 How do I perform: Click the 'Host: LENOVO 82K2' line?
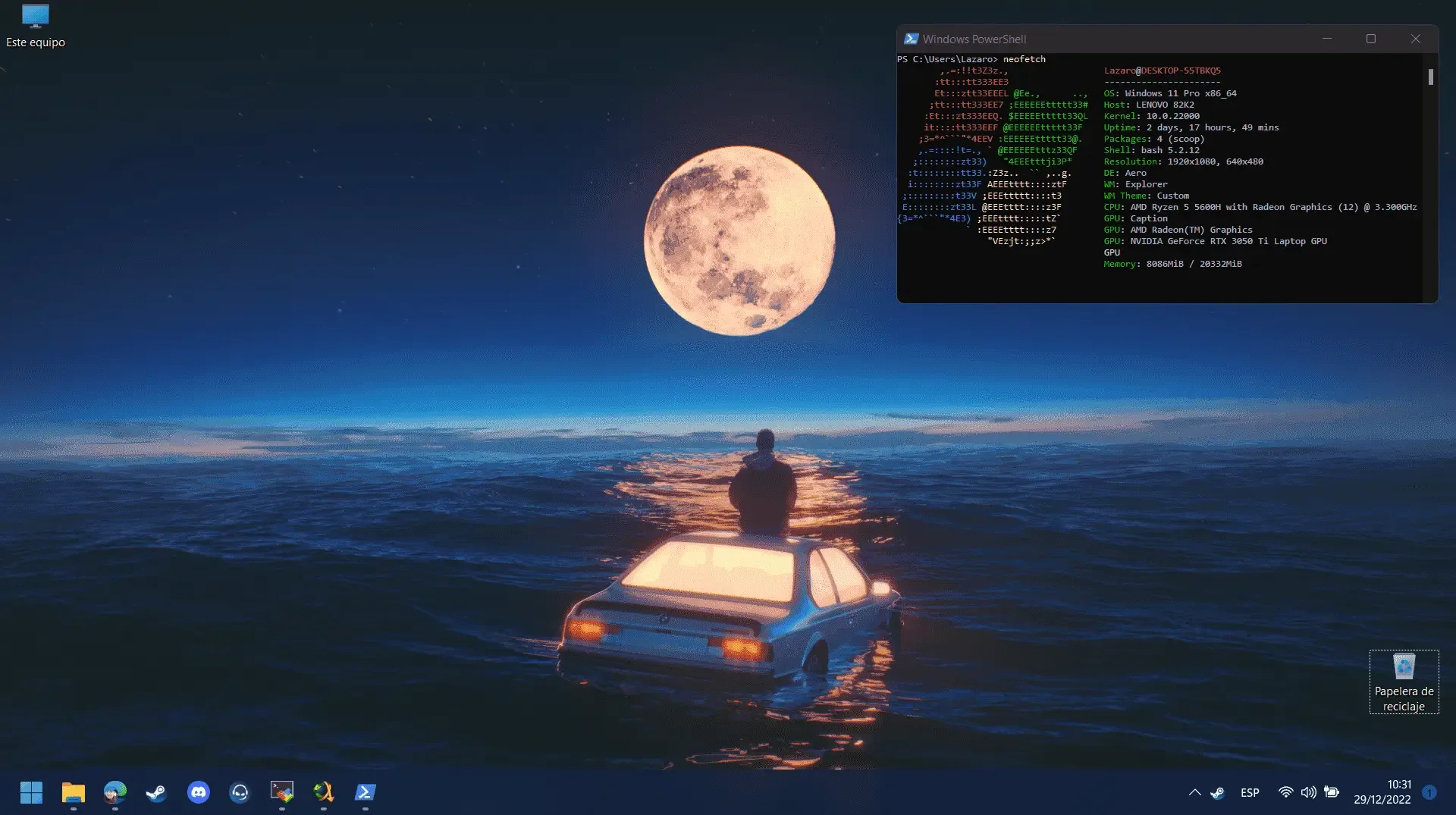(1149, 105)
